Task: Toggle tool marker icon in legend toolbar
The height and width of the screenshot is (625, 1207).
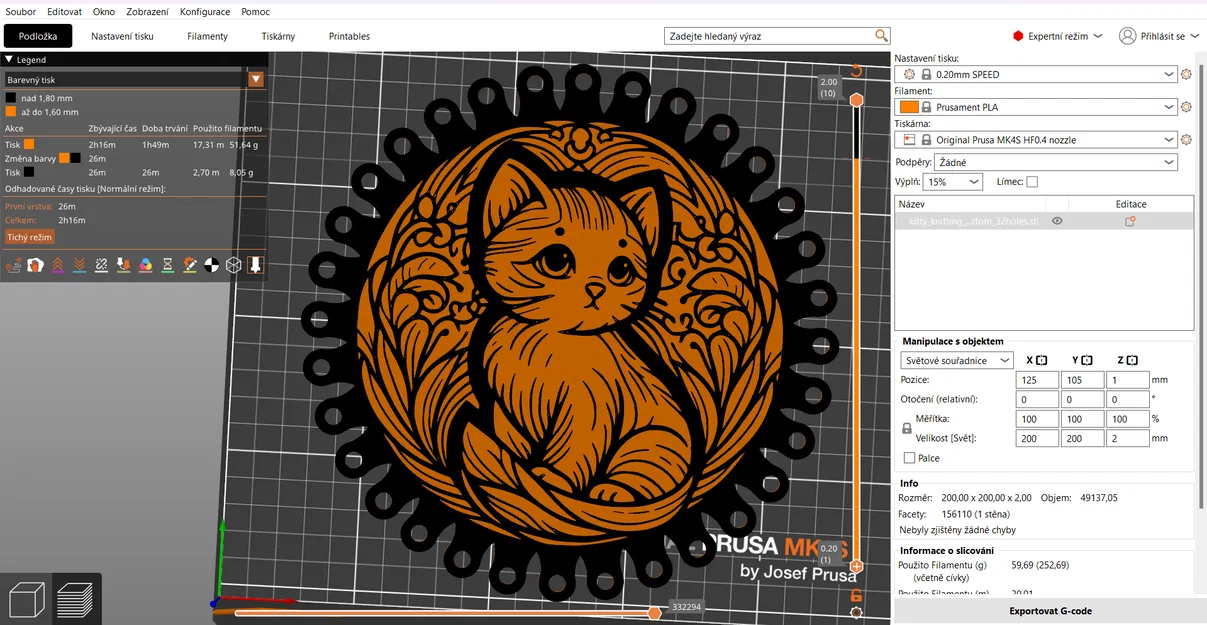Action: [256, 265]
